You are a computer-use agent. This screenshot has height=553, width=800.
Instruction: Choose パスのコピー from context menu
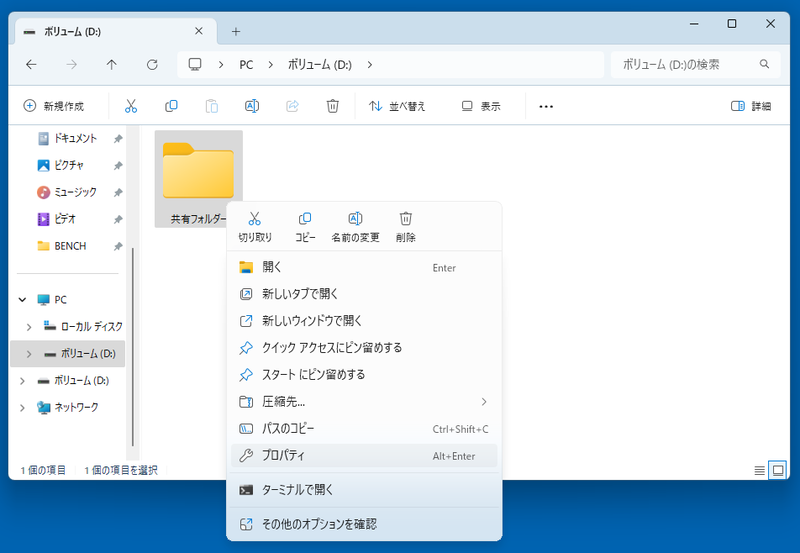coord(364,429)
